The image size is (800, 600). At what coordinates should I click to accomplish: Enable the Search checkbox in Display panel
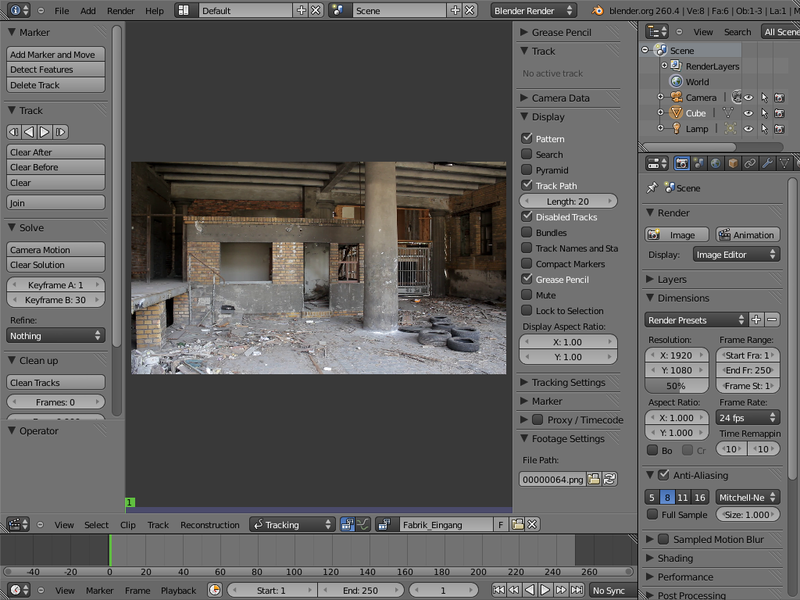[x=525, y=154]
